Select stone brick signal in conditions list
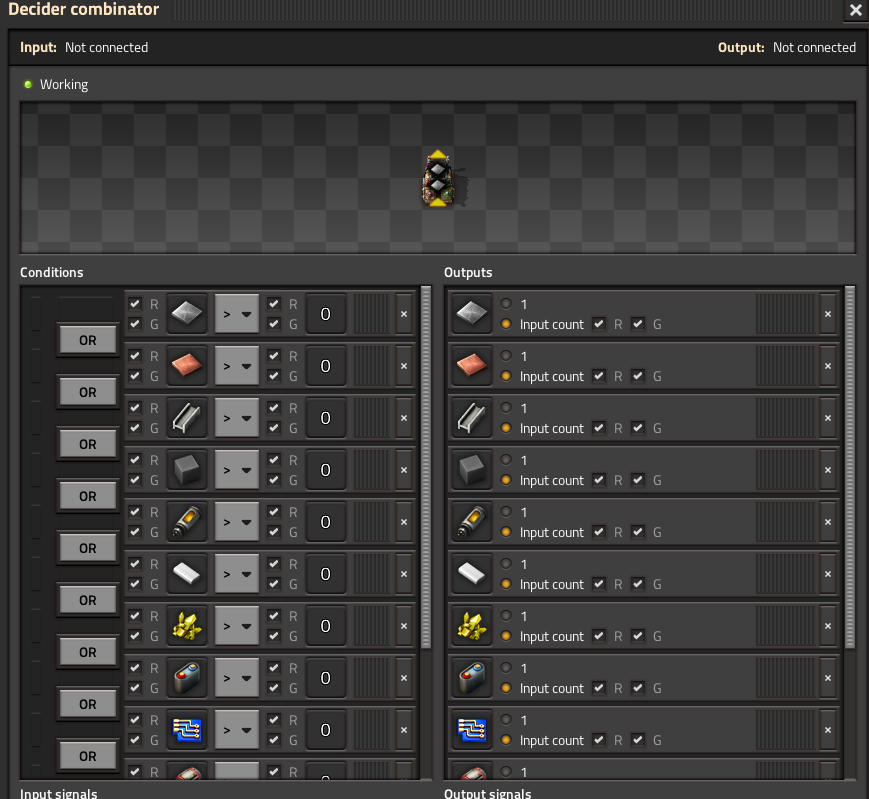The height and width of the screenshot is (799, 869). click(187, 470)
